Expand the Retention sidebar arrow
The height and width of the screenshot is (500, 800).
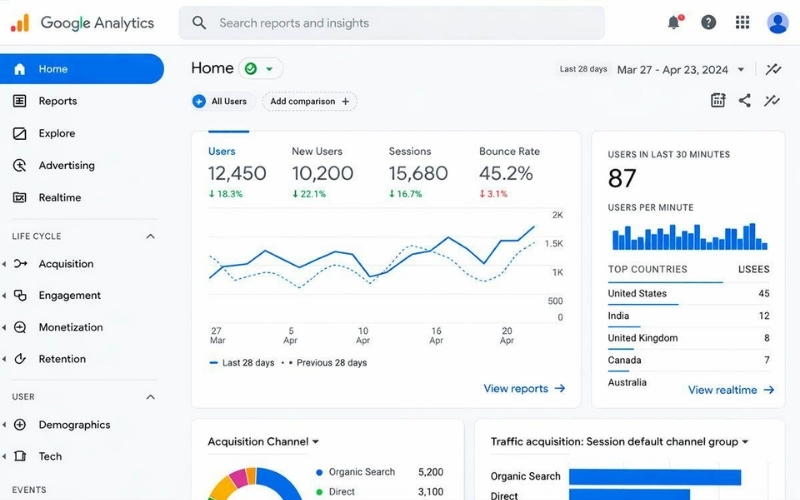[4, 359]
